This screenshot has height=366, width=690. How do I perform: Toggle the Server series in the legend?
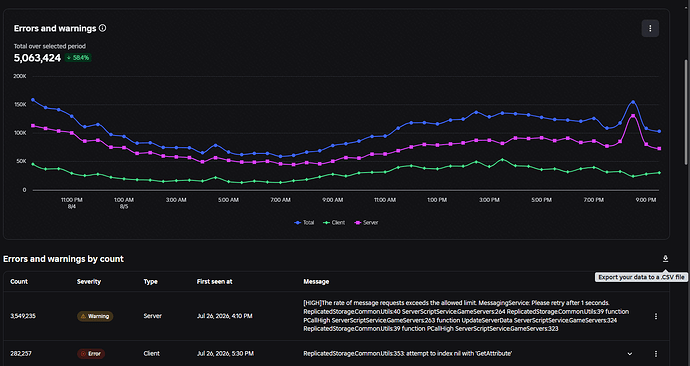pyautogui.click(x=366, y=223)
